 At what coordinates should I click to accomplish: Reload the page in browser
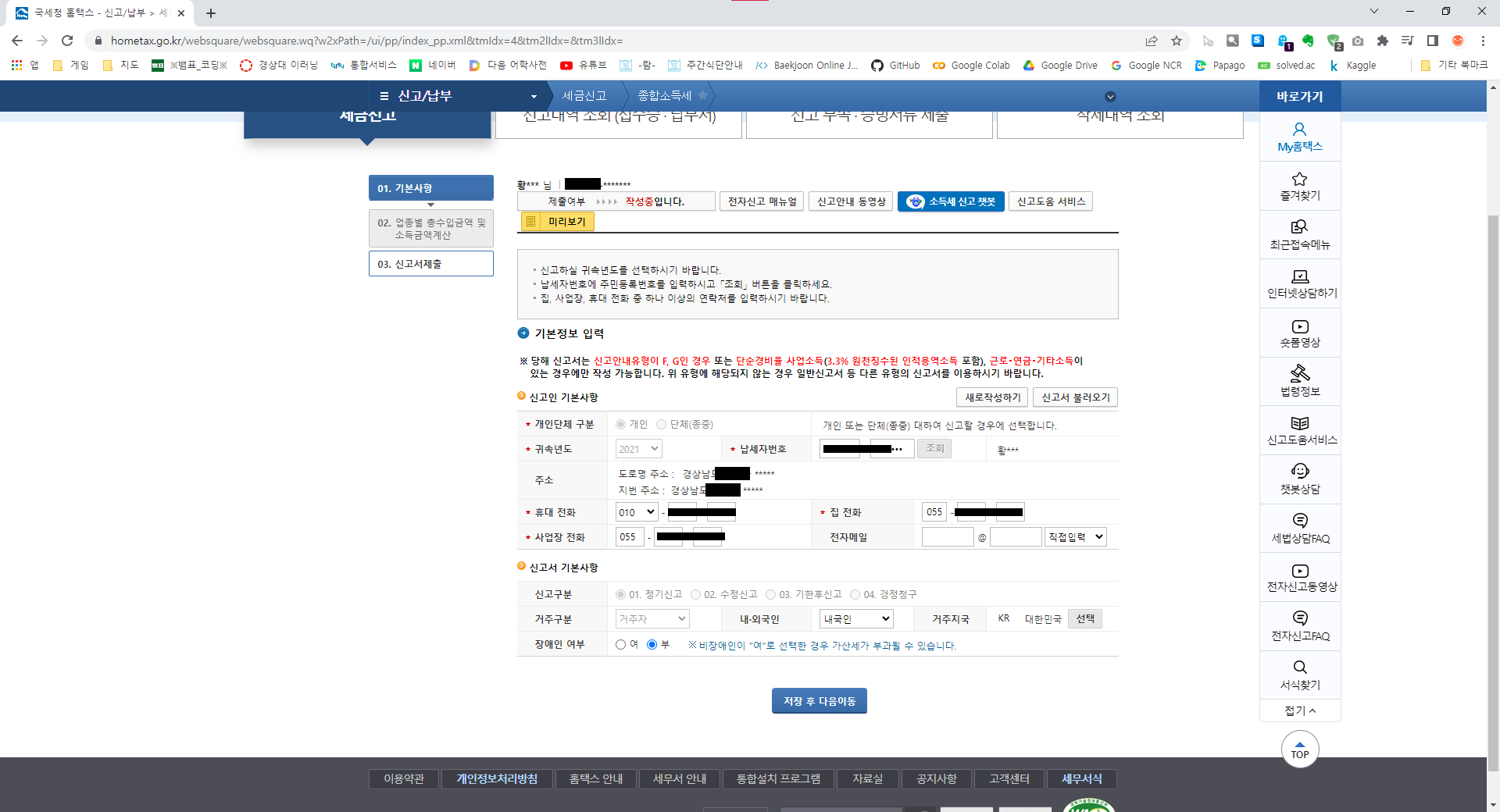(x=67, y=41)
